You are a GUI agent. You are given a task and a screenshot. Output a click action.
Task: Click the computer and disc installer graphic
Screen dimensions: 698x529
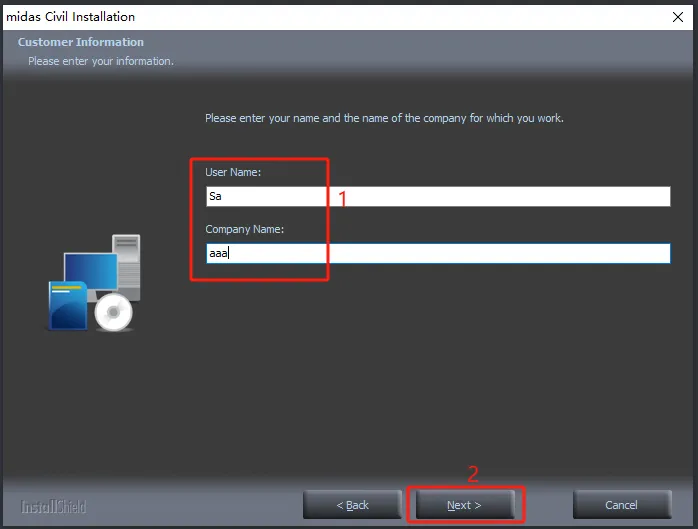(x=94, y=283)
